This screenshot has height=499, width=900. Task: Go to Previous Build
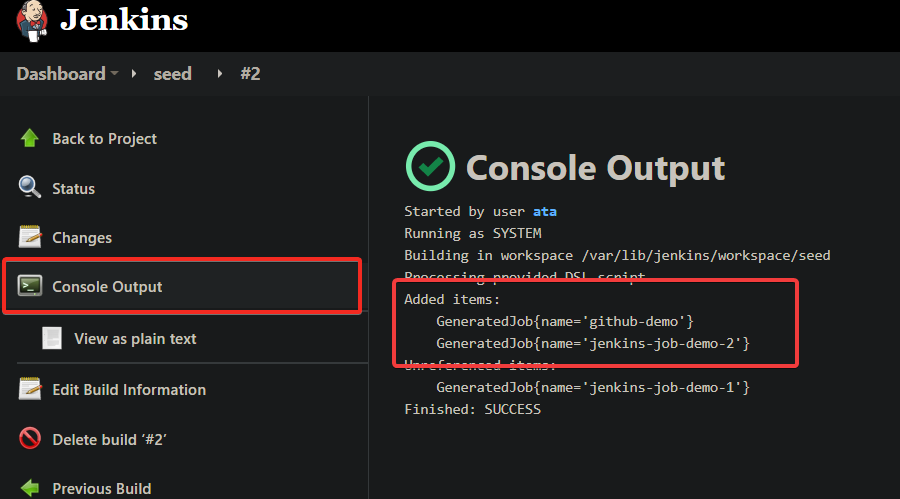102,489
